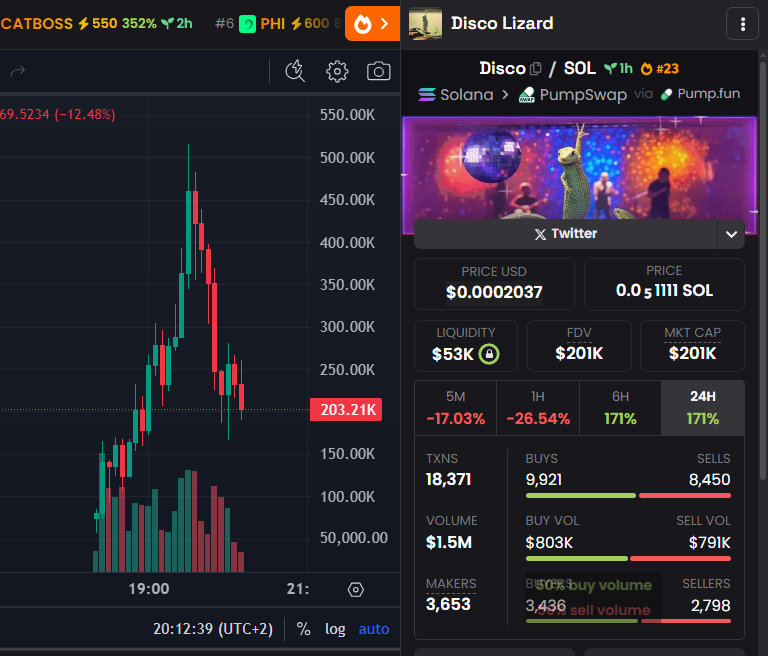Click the Solana chain link
768x656 pixels.
point(456,94)
